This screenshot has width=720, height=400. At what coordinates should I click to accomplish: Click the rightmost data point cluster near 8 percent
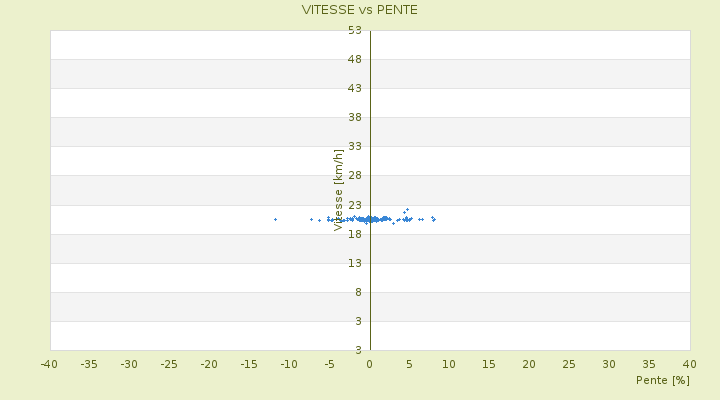tap(433, 219)
